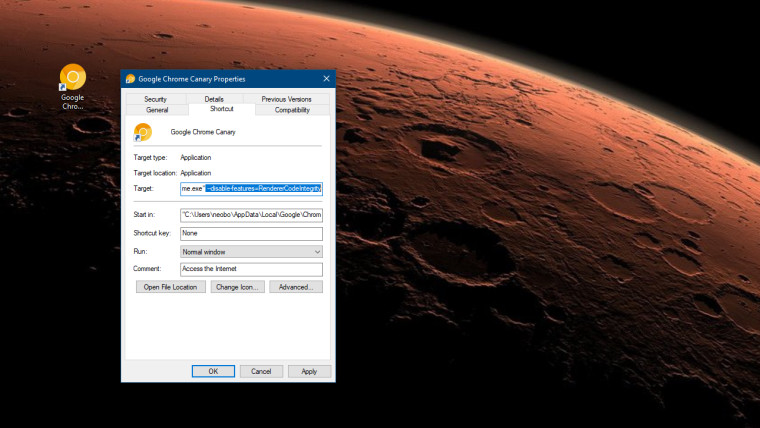This screenshot has width=760, height=428.
Task: Click inside the Target text field
Action: click(x=251, y=189)
